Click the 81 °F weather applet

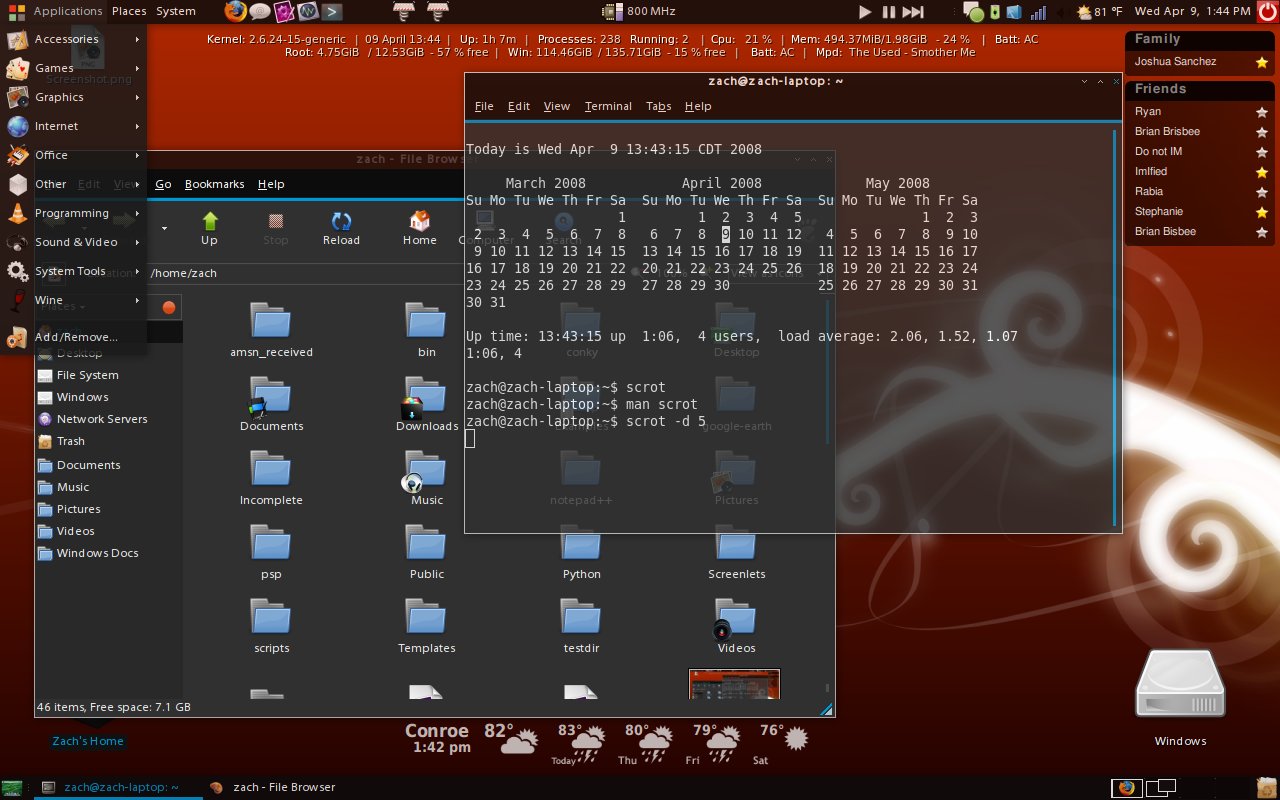(1099, 12)
